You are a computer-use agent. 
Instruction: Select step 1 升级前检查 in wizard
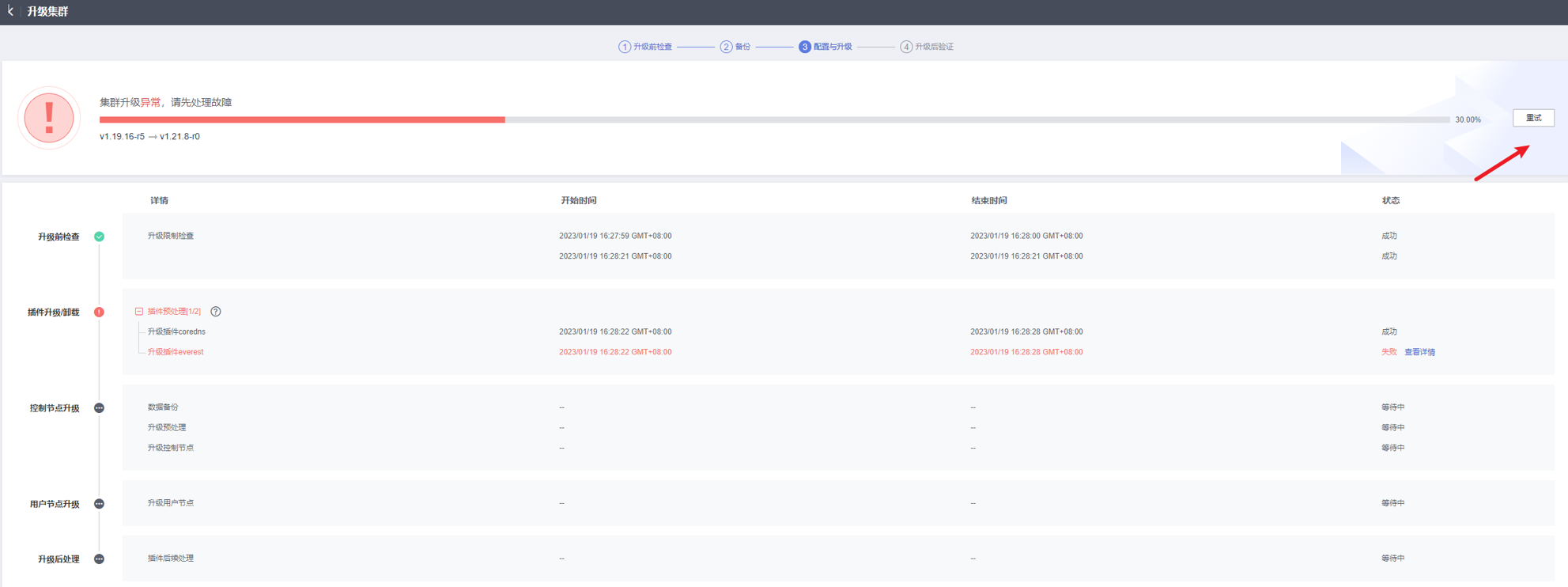point(645,47)
